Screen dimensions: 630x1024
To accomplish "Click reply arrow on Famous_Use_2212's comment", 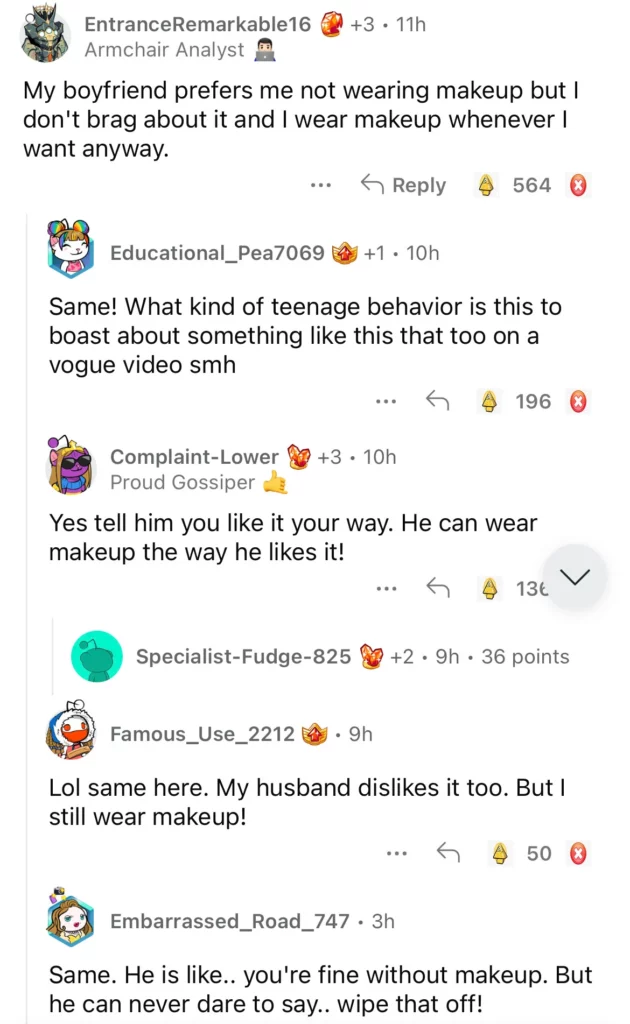I will coord(448,853).
